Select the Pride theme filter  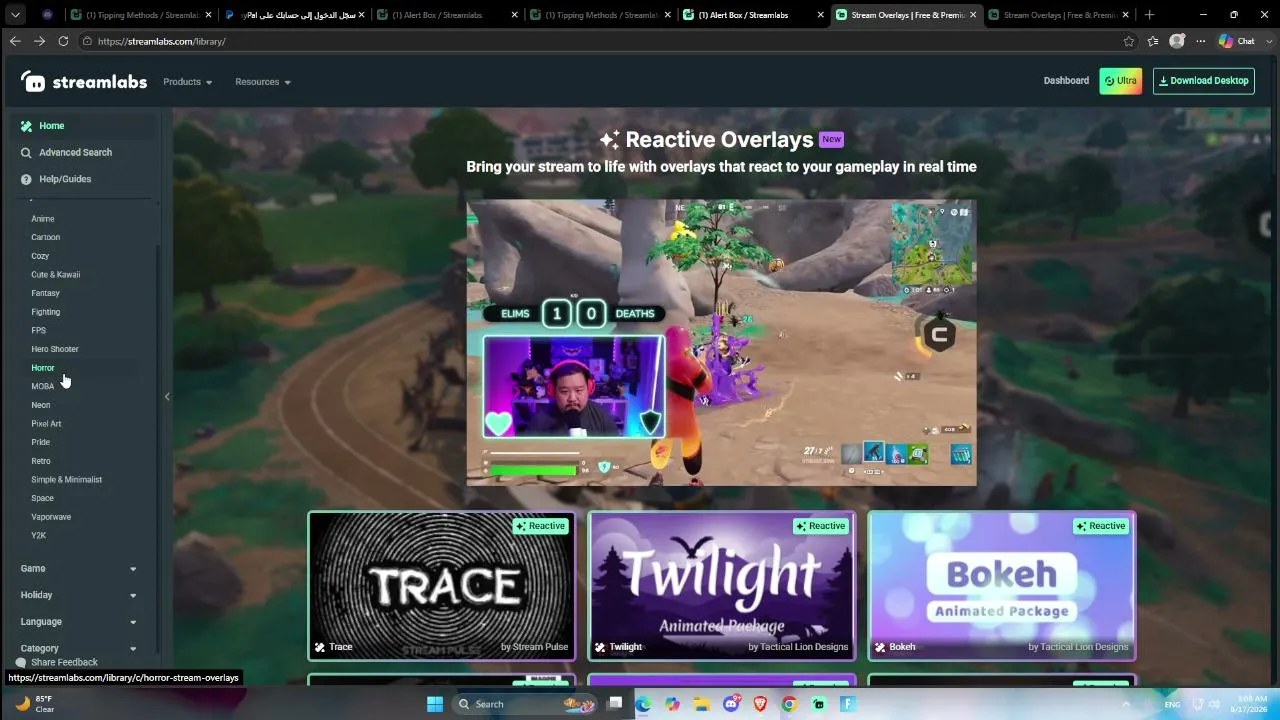click(x=40, y=442)
